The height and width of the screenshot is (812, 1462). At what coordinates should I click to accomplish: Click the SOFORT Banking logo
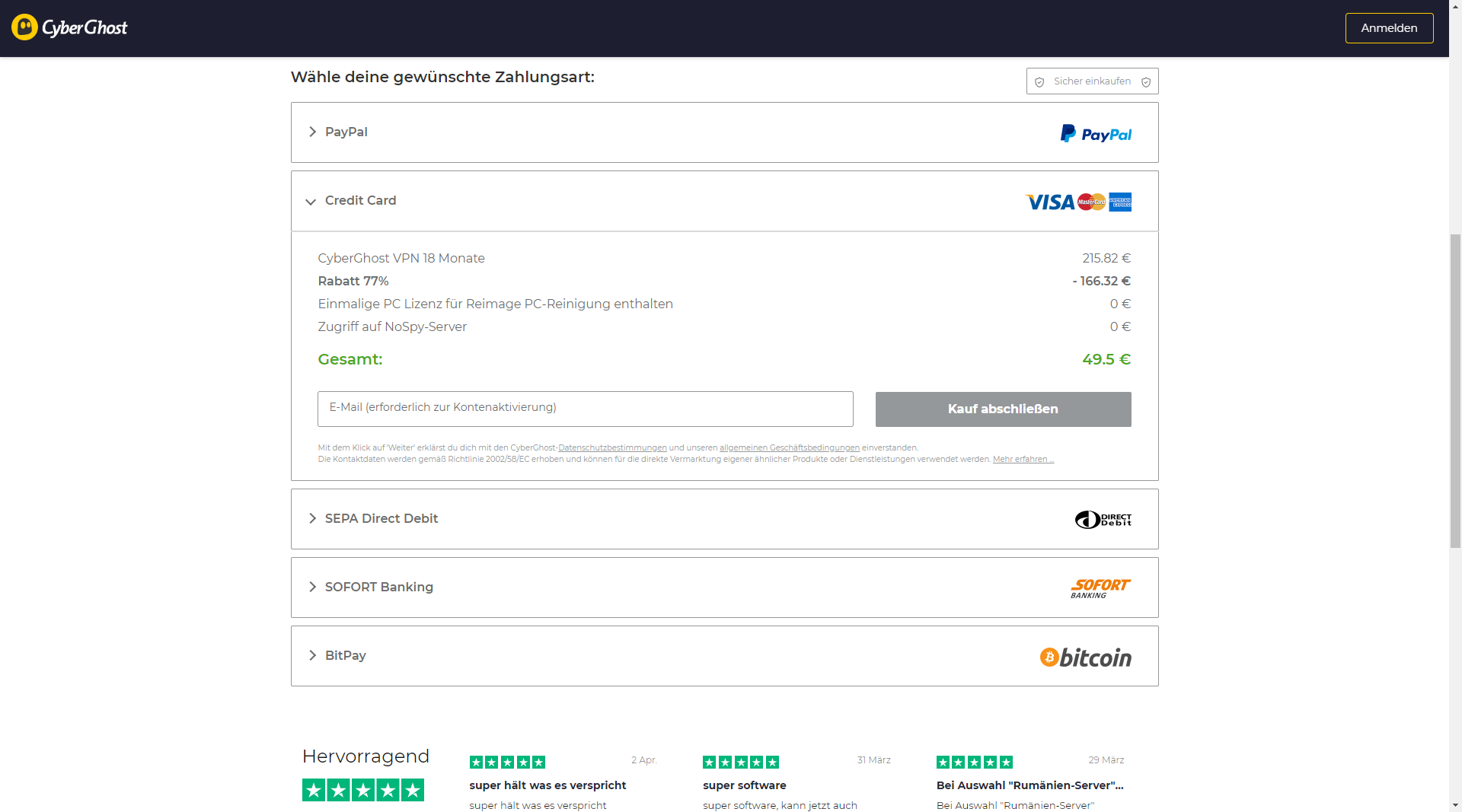(x=1100, y=588)
